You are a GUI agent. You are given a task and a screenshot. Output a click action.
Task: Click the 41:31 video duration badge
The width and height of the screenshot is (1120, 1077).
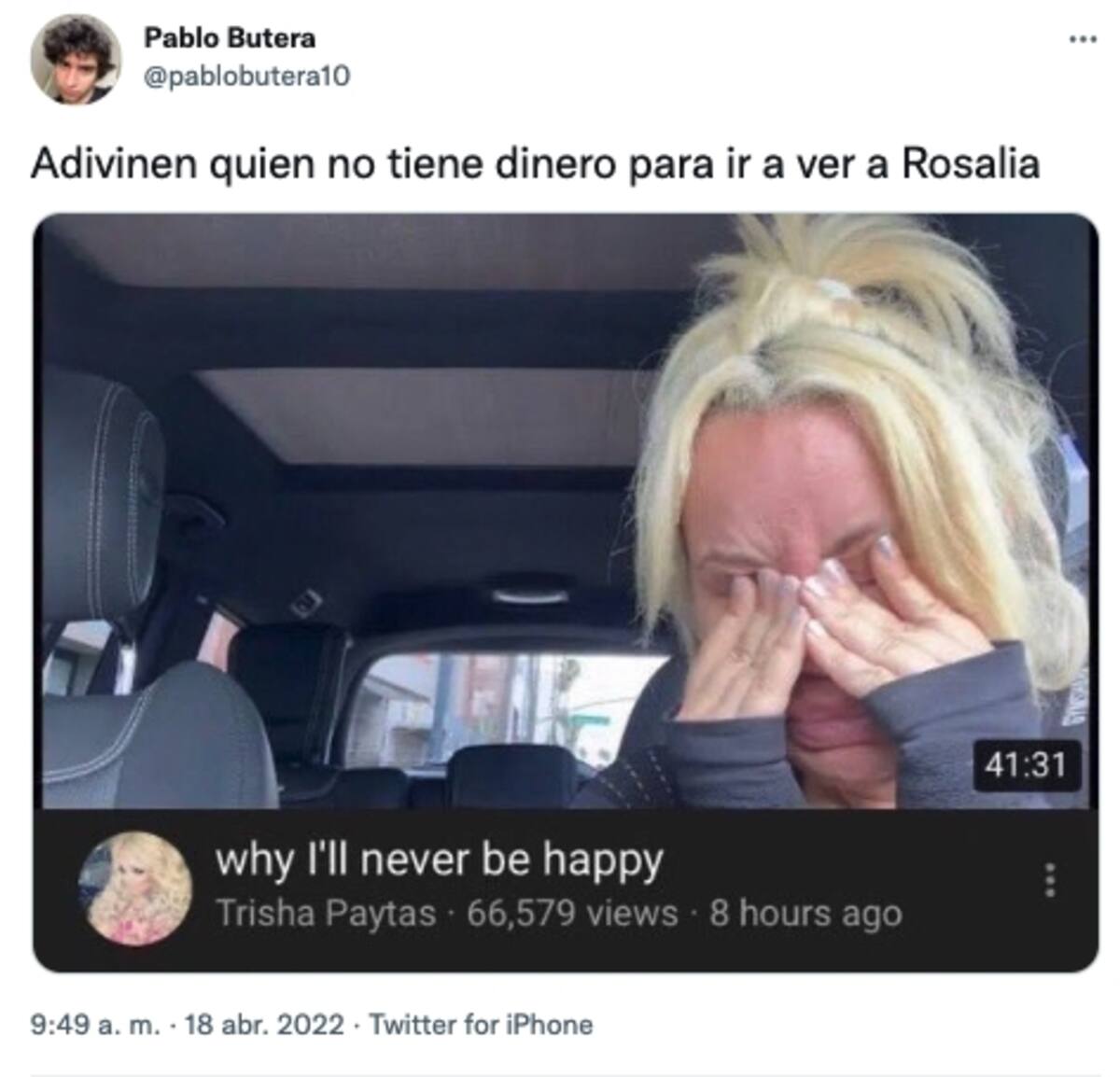1026,765
